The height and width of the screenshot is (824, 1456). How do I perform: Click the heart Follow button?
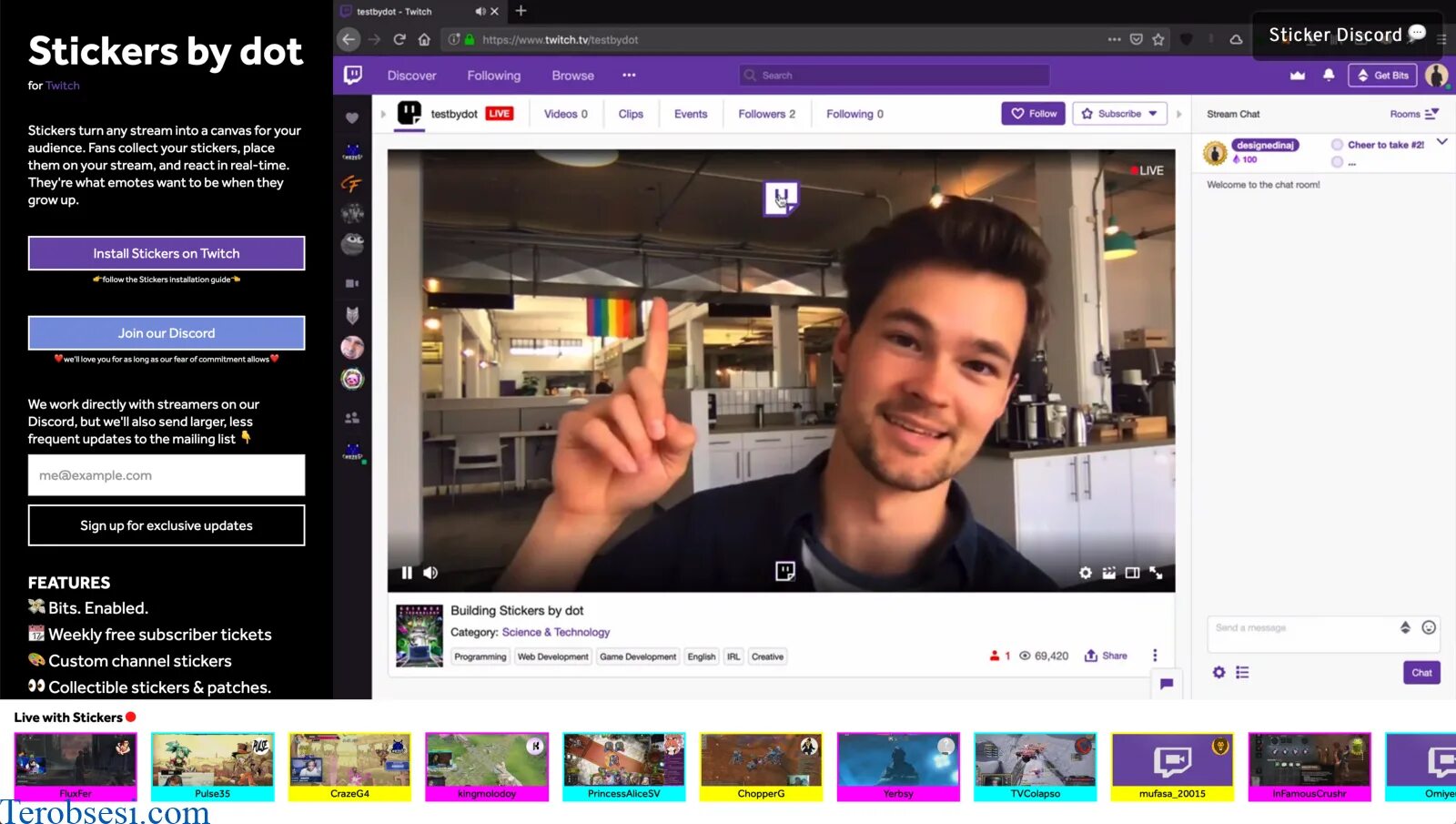(x=1032, y=113)
